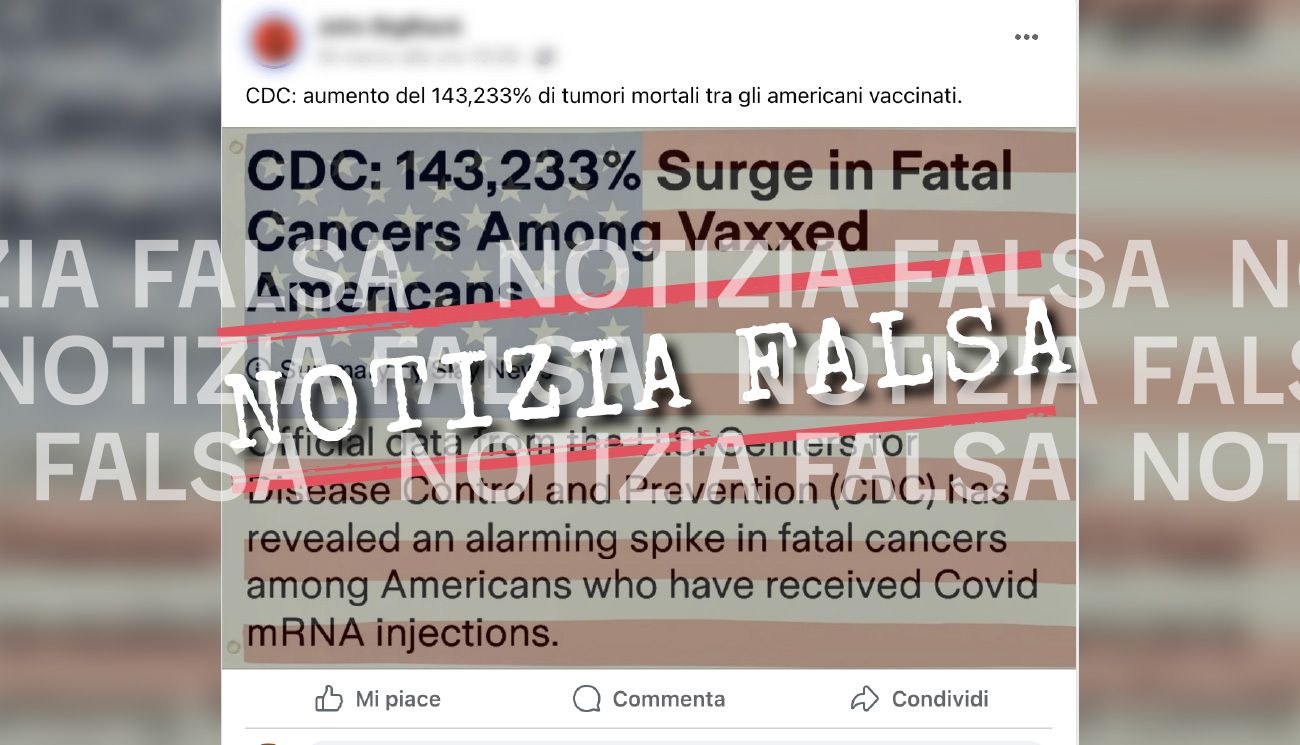1300x745 pixels.
Task: Click the thumbs-up Mi piace icon
Action: pyautogui.click(x=329, y=698)
